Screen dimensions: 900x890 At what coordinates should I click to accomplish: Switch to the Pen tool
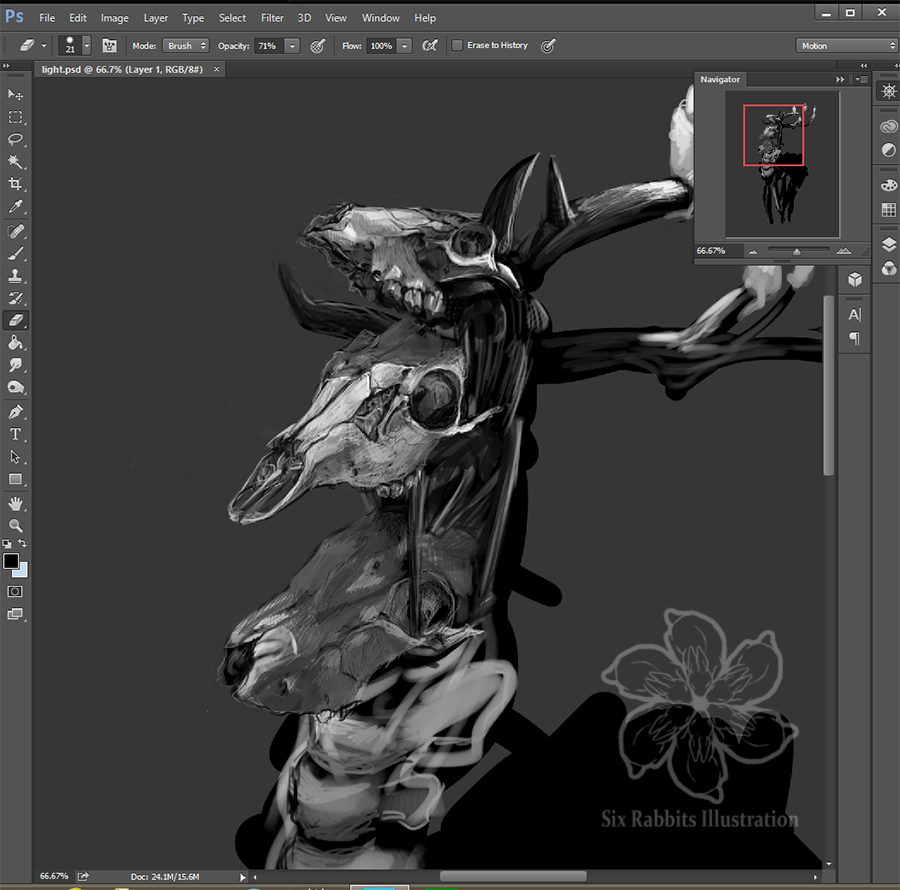(x=16, y=412)
